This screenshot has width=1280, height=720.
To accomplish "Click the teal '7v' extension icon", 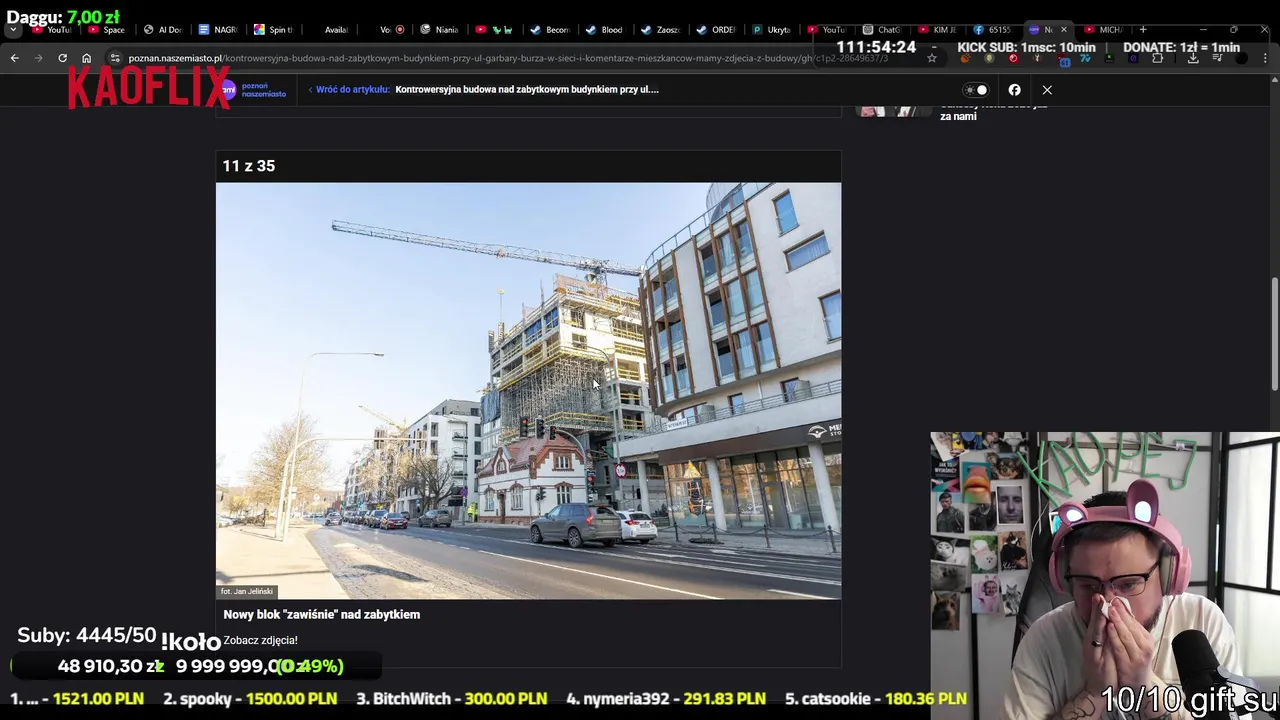I will pos(1085,58).
